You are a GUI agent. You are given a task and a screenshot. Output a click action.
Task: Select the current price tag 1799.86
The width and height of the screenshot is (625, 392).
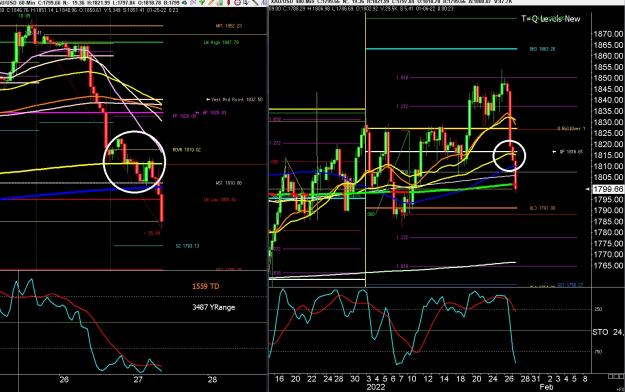(x=608, y=189)
